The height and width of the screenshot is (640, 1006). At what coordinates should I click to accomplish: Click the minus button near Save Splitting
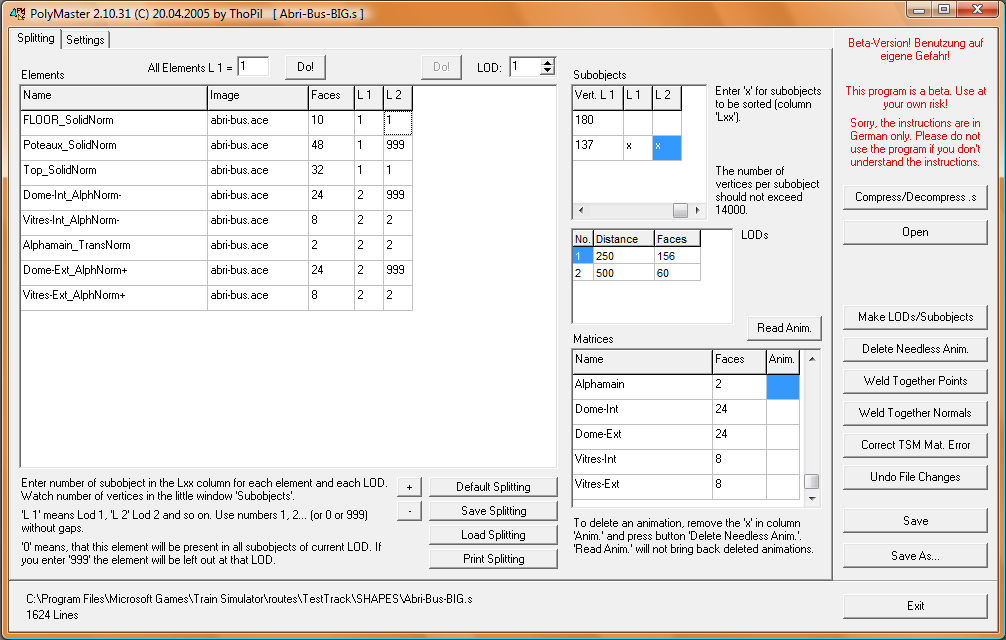(409, 511)
